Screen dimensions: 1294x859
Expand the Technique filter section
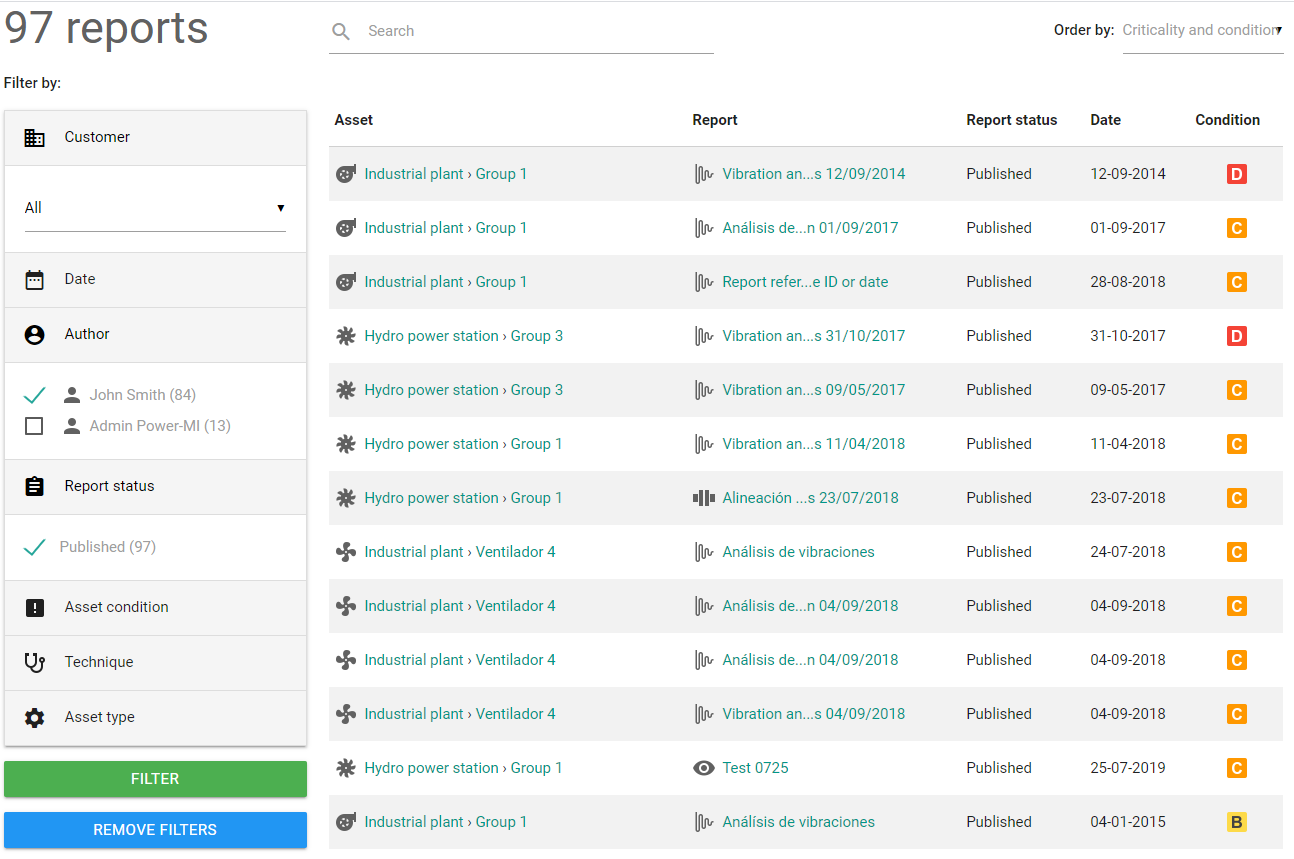tap(155, 663)
